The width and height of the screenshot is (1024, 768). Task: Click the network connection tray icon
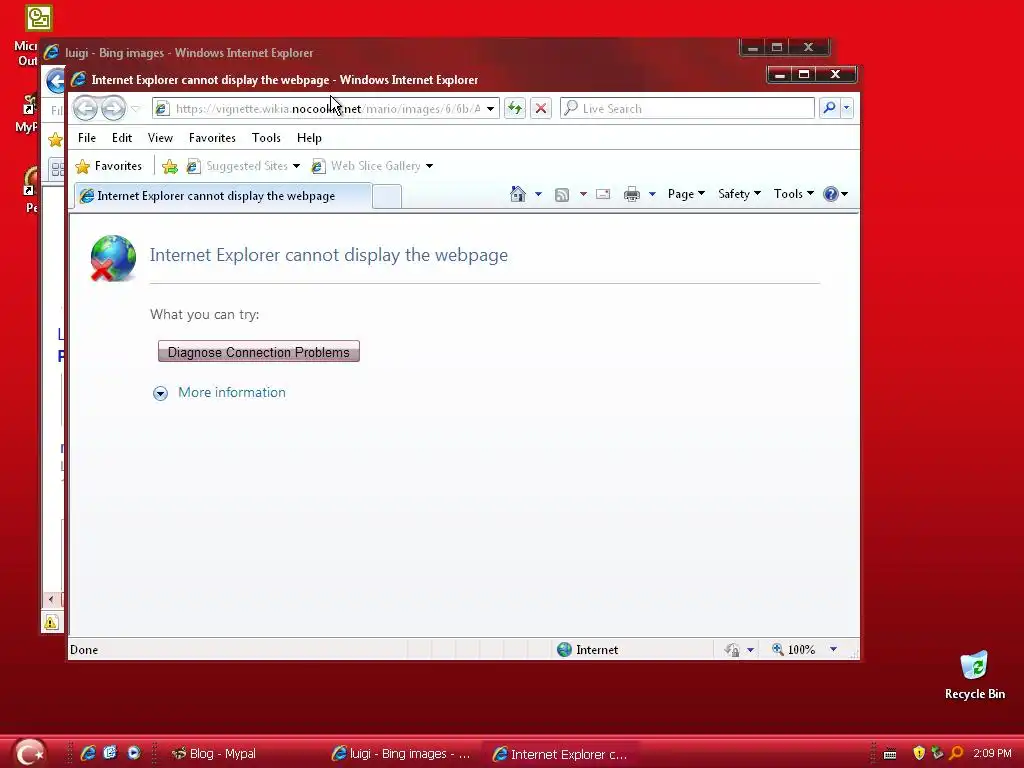(x=937, y=754)
